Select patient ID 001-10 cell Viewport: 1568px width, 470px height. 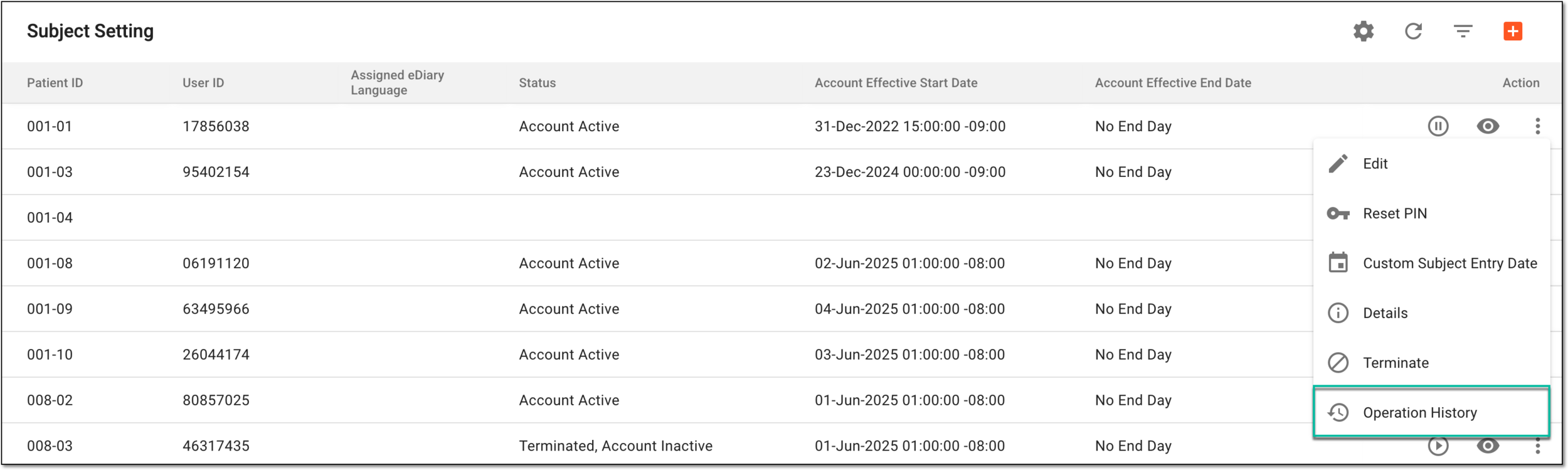[x=50, y=355]
